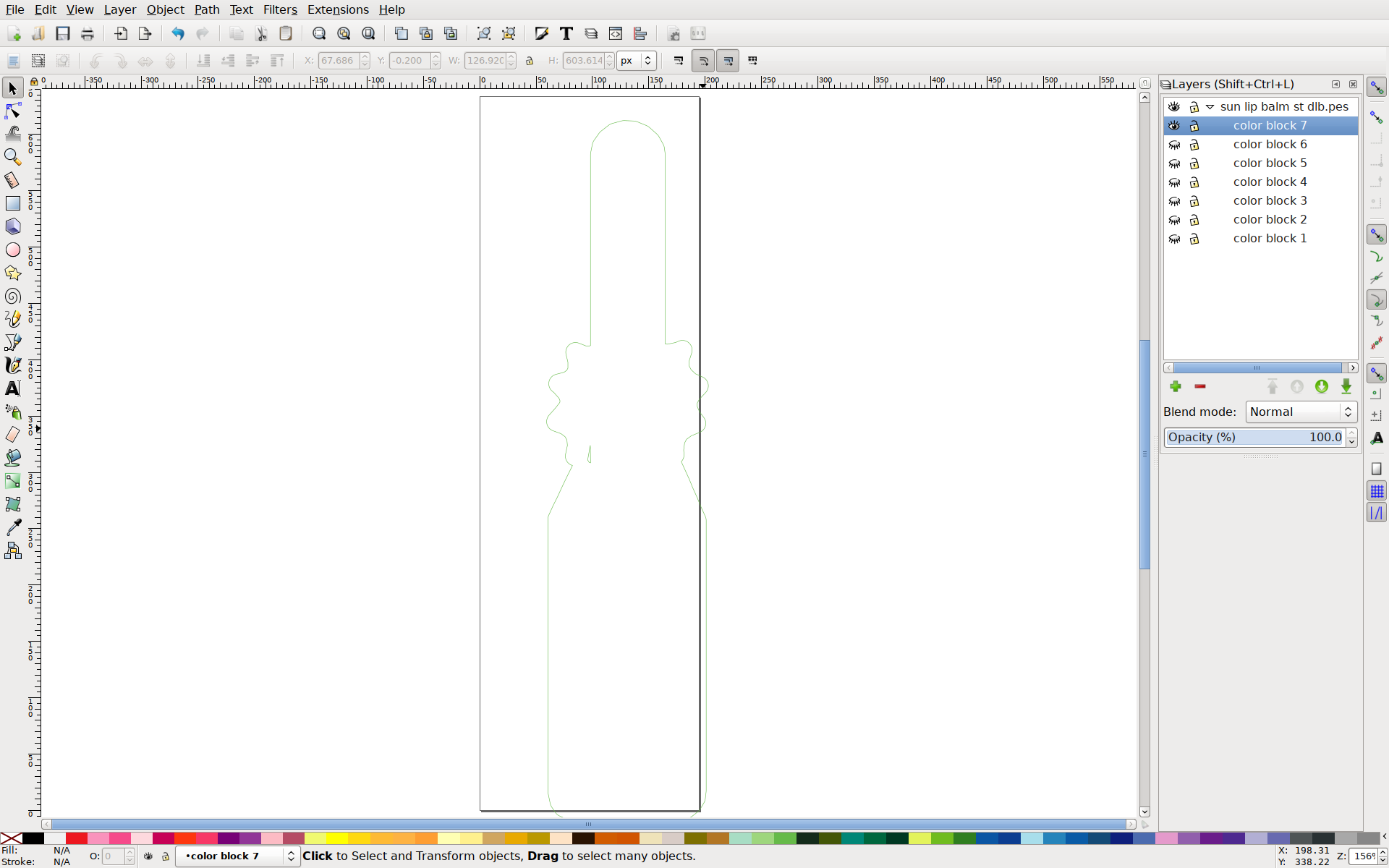This screenshot has width=1389, height=868.
Task: Toggle lock on color block 1
Action: tap(1194, 239)
